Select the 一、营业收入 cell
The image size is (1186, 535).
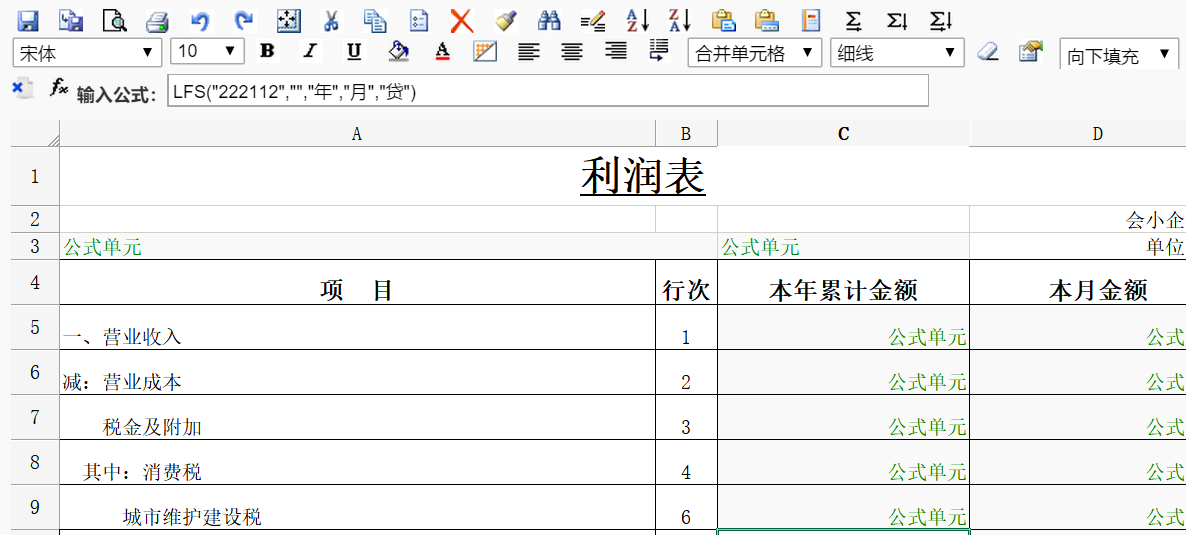(x=357, y=328)
